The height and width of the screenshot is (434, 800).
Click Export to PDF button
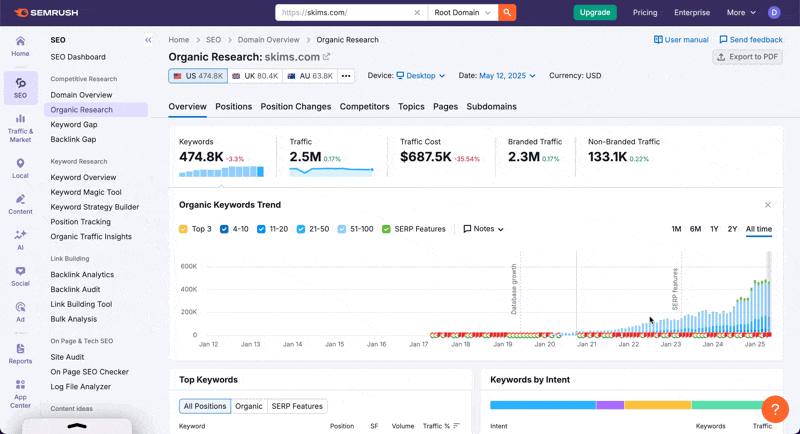(x=747, y=57)
